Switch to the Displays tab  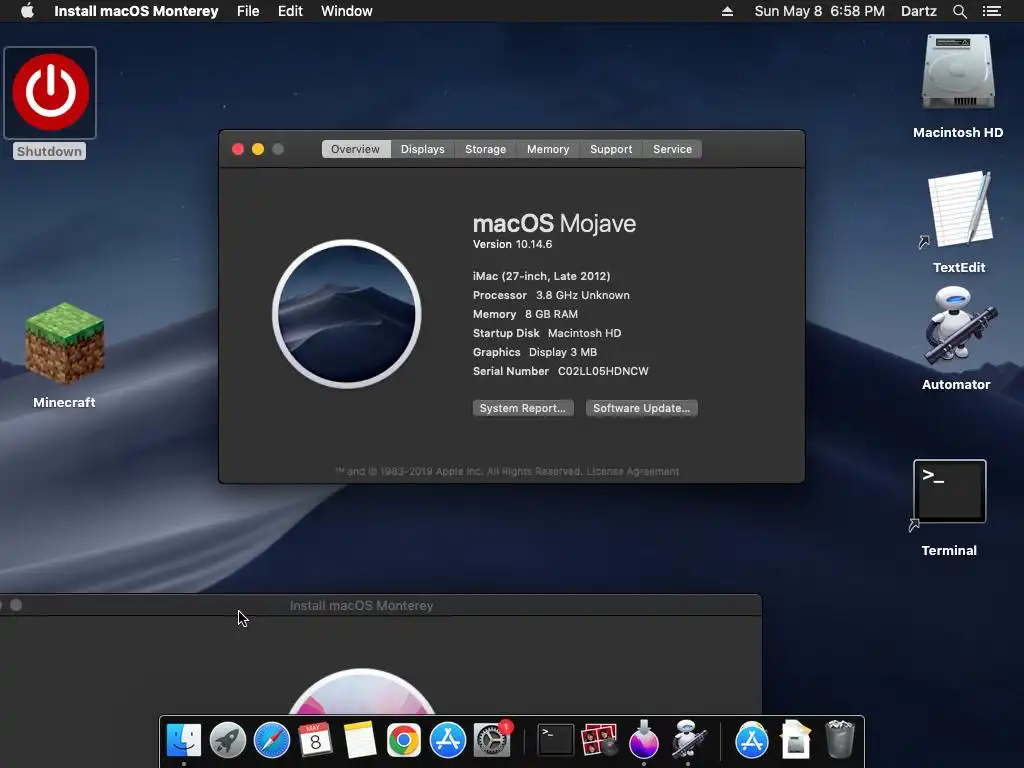[423, 149]
